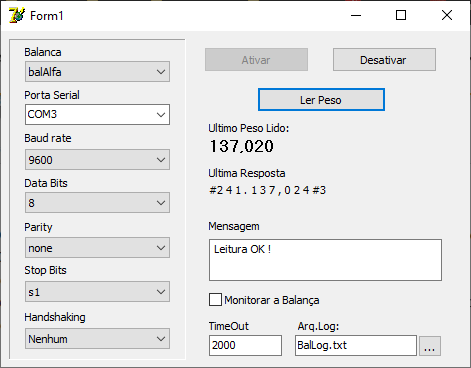Click inside the Mensagem text box
Screen dimensions: 471x368
(325, 260)
